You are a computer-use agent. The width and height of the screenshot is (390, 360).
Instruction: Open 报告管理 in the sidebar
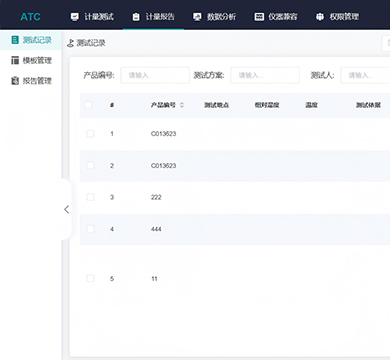(31, 81)
